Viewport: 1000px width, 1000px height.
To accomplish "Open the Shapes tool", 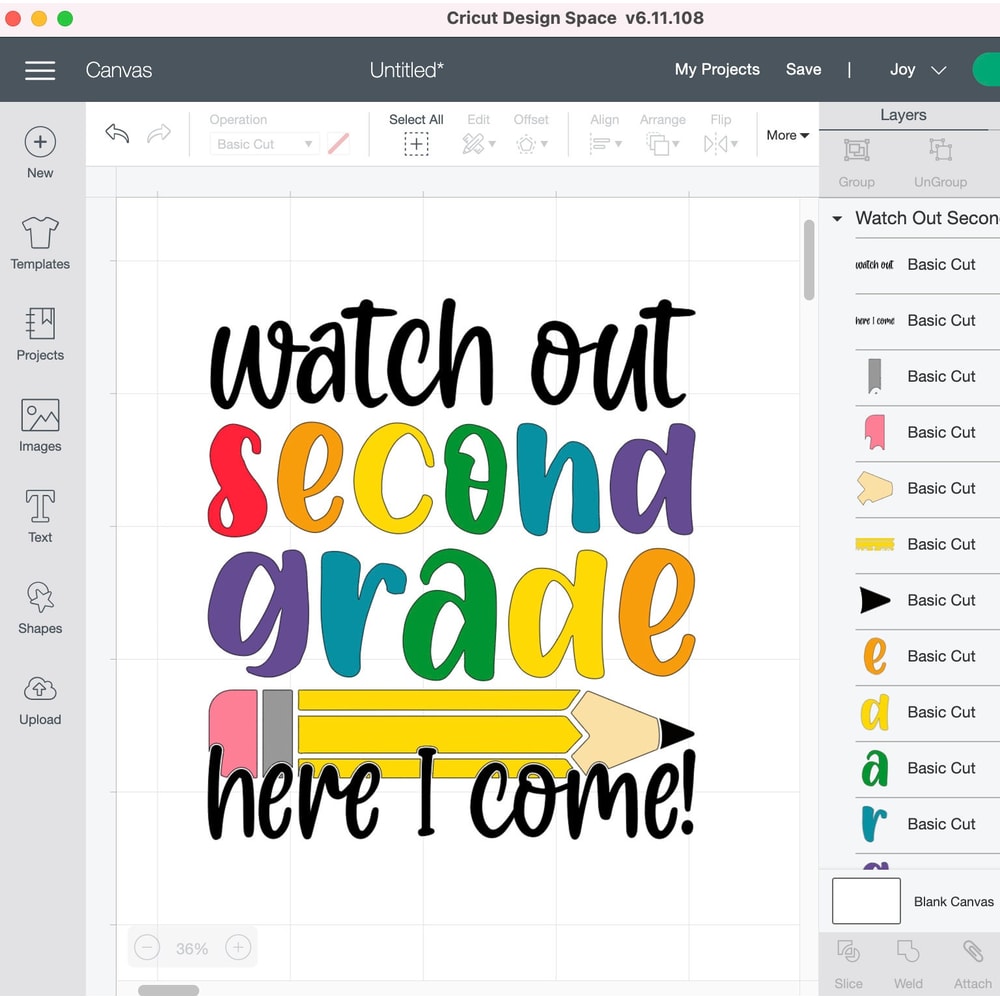I will point(40,604).
